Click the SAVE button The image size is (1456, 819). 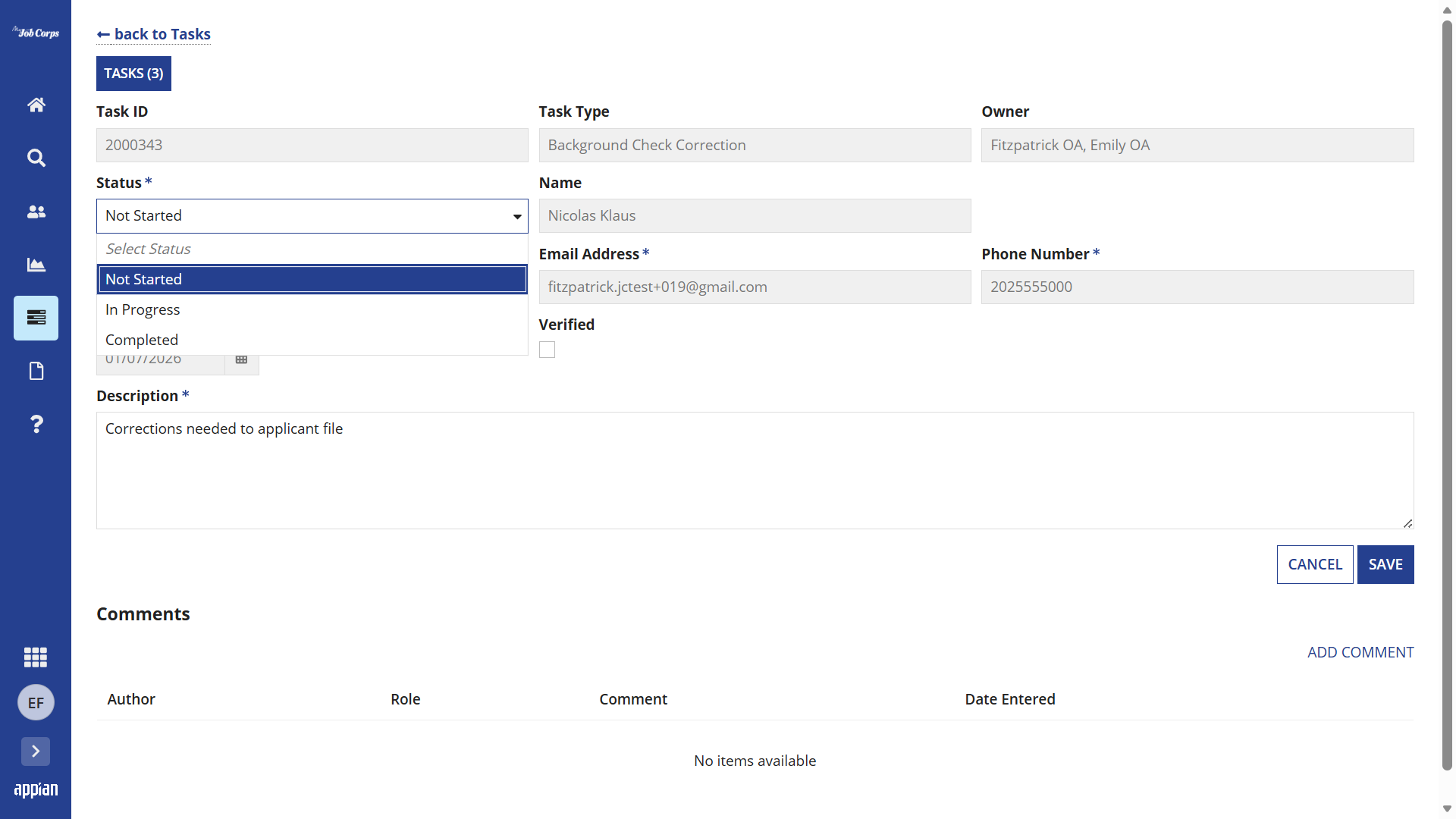click(1385, 564)
